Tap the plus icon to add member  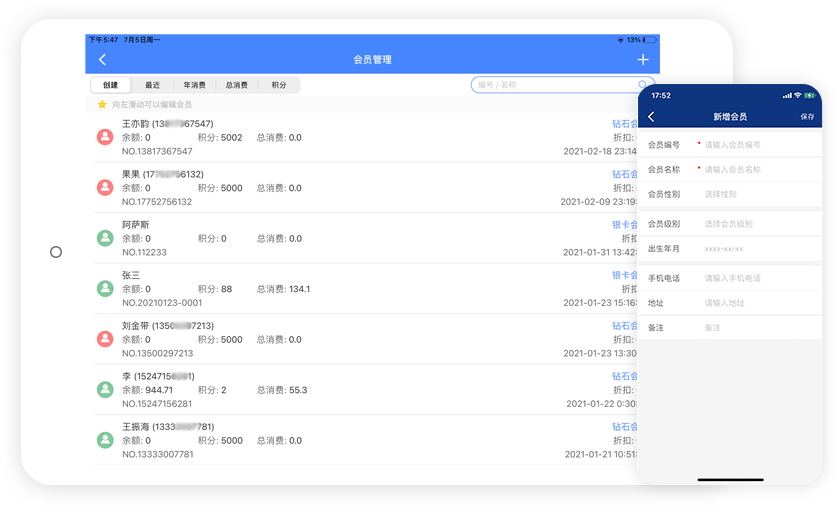(643, 60)
